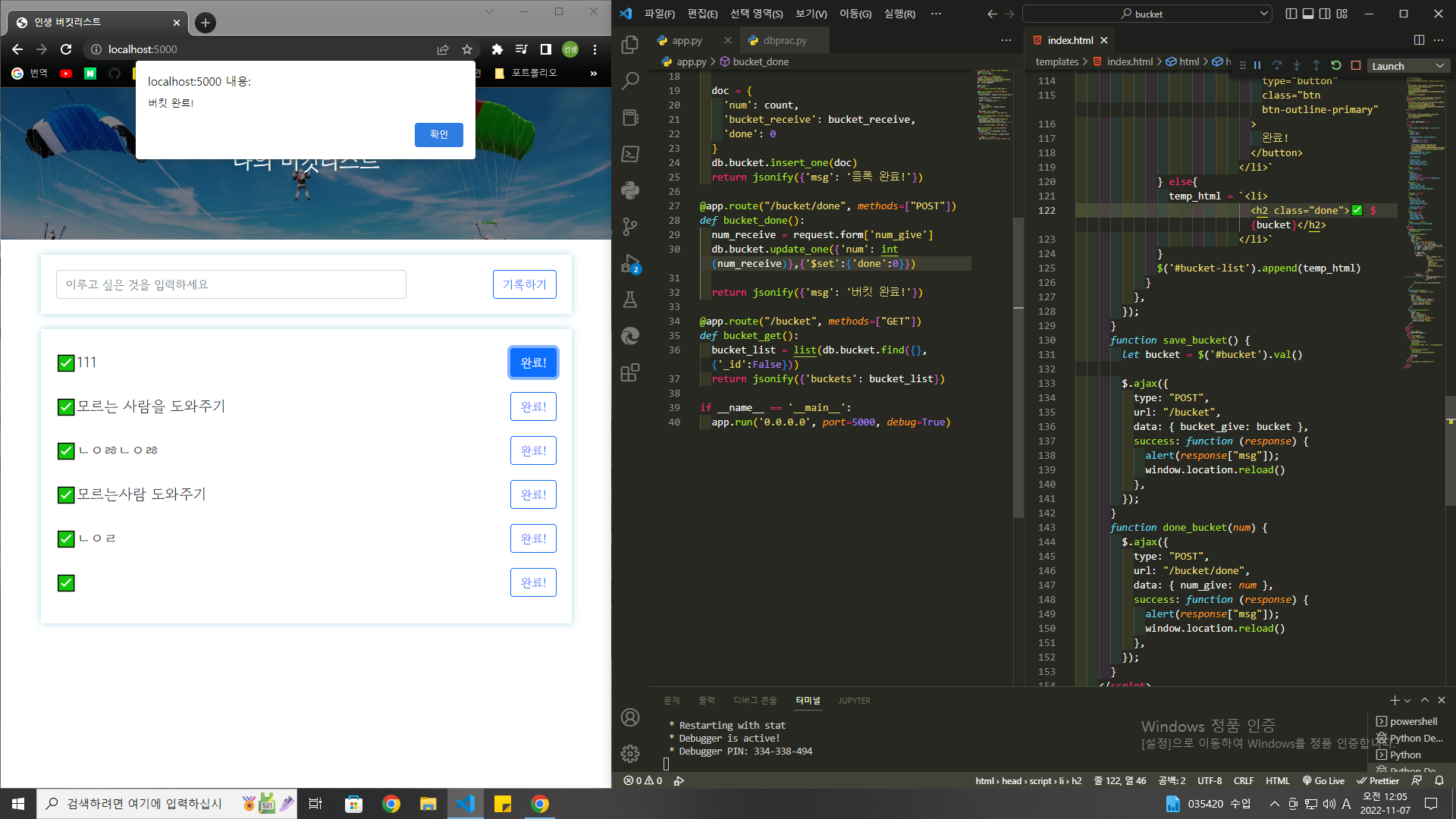
Task: Open the 편집(E) menu
Action: tap(702, 14)
